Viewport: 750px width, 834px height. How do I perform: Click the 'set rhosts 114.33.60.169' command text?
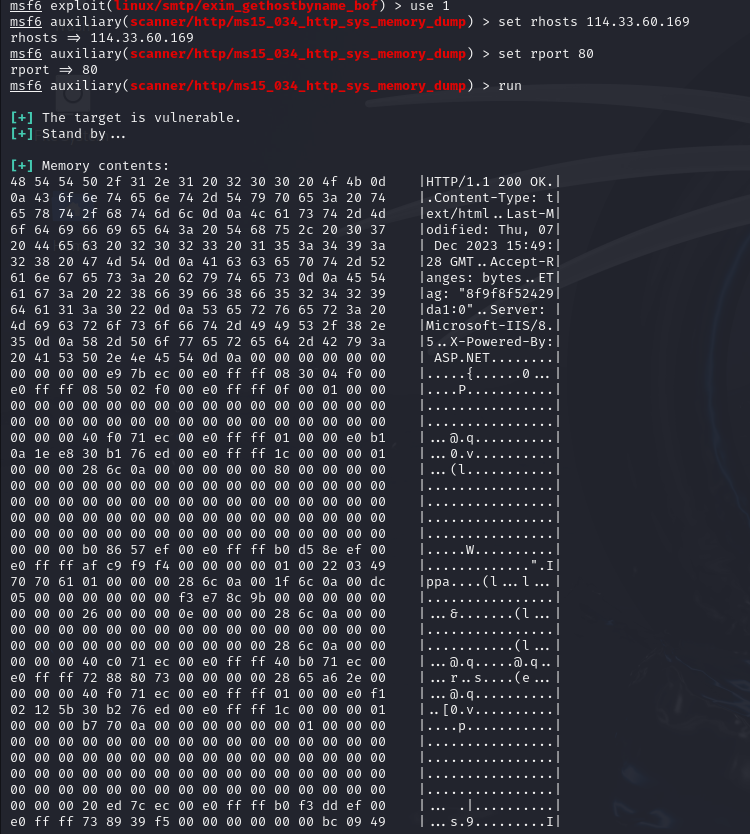pos(594,22)
